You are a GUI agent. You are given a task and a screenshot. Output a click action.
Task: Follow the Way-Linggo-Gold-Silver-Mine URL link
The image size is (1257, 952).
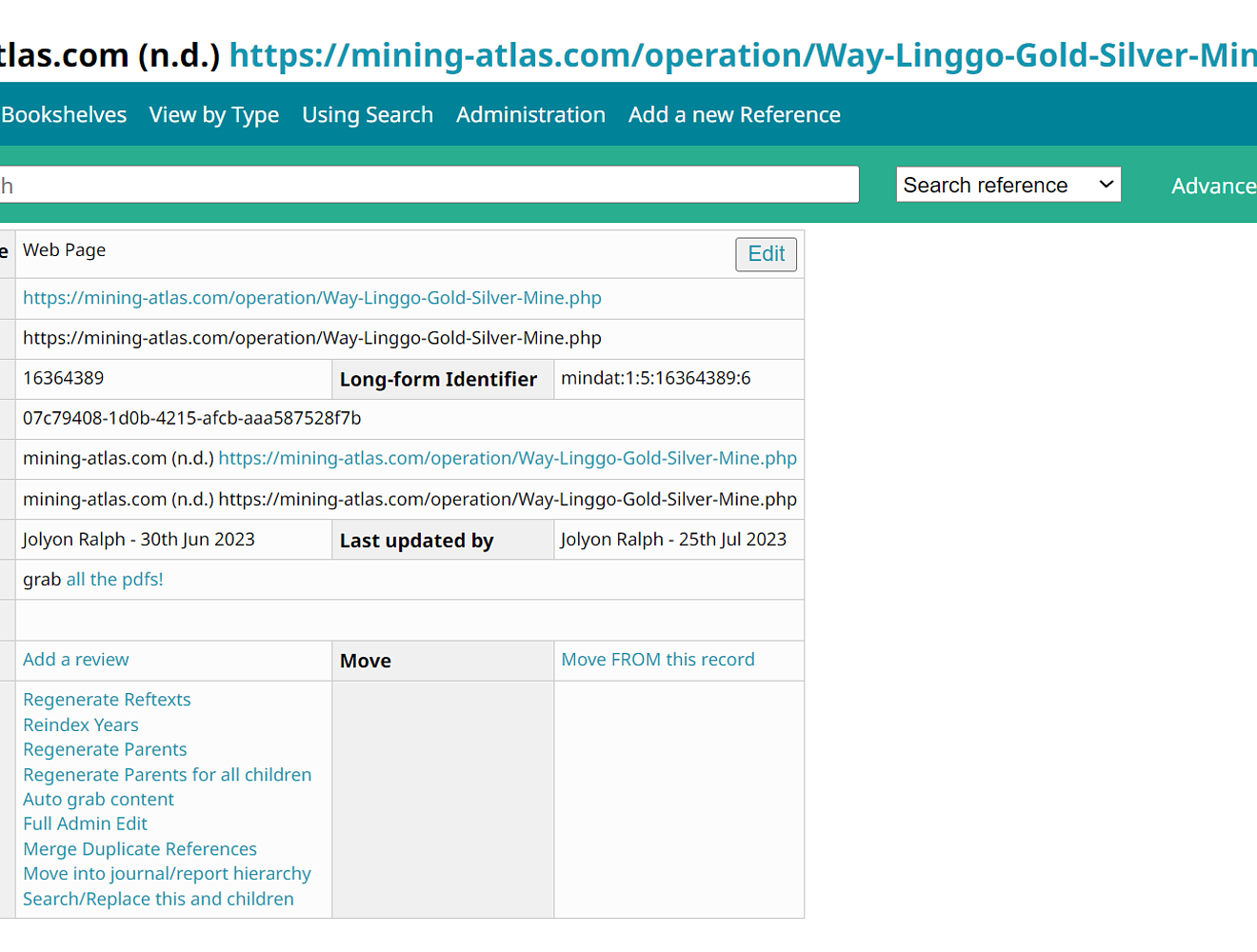(312, 297)
